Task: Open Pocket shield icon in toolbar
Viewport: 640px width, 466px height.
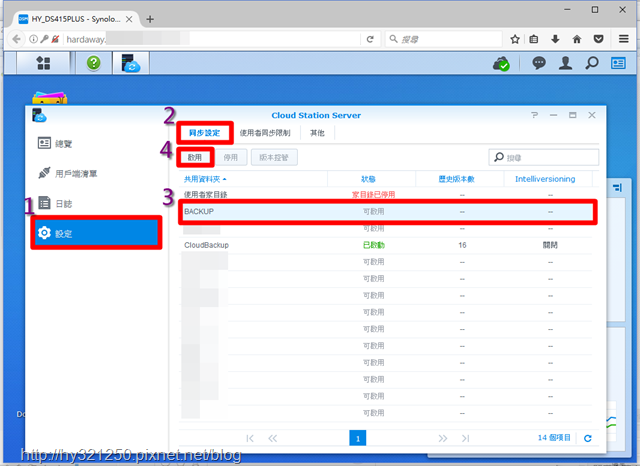Action: pos(598,39)
